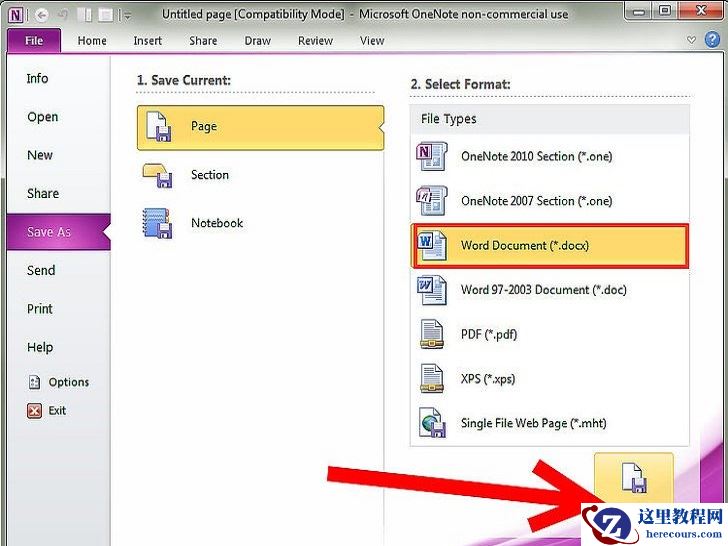Choose Section under Save Current
This screenshot has height=546, width=728.
pyautogui.click(x=260, y=176)
